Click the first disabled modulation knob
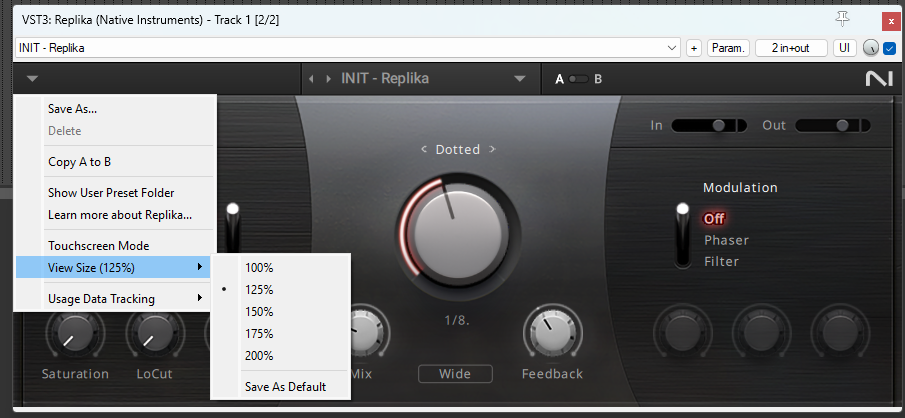Image resolution: width=905 pixels, height=418 pixels. point(683,333)
